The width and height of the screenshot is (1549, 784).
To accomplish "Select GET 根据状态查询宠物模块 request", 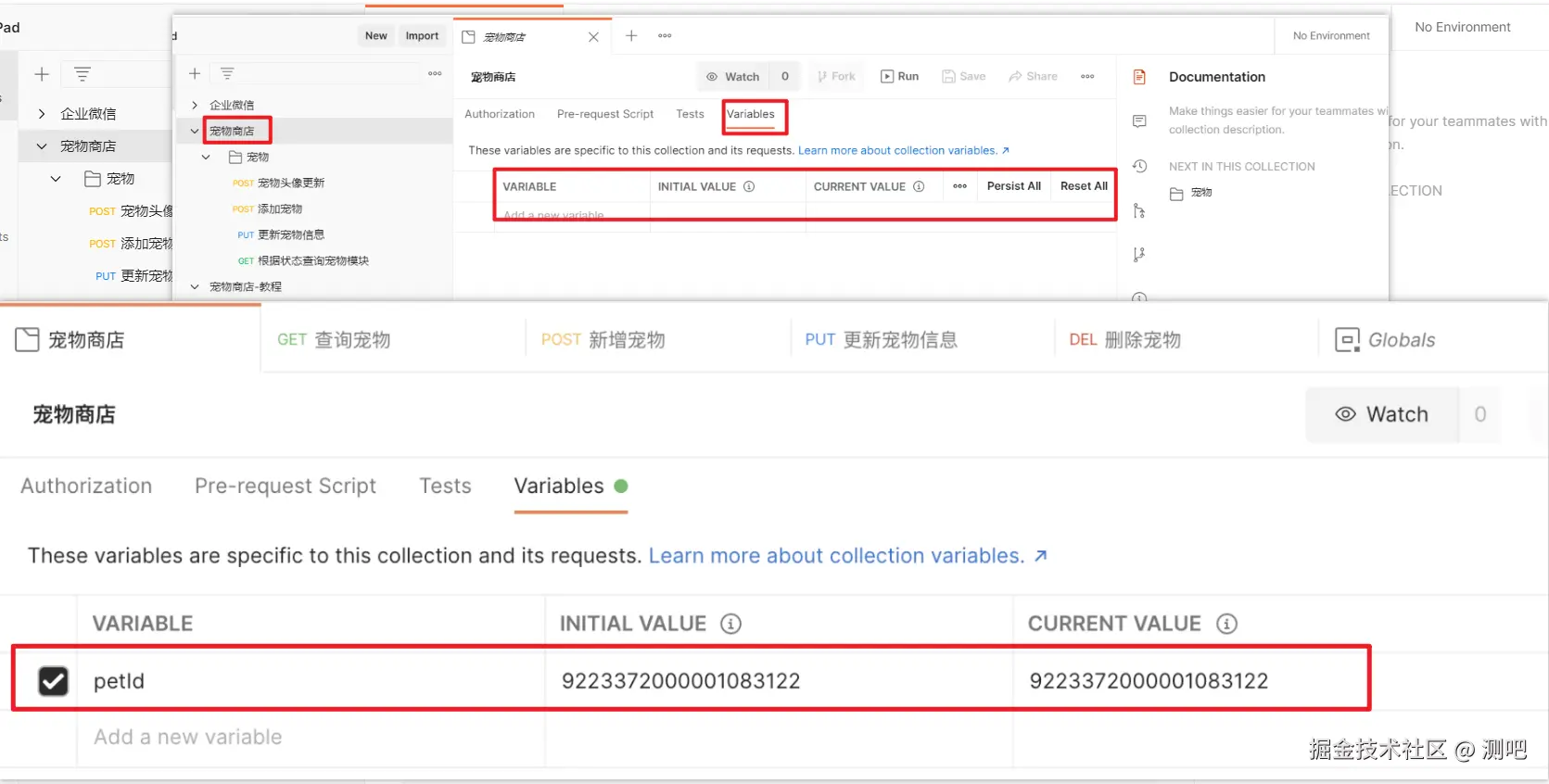I will click(303, 260).
